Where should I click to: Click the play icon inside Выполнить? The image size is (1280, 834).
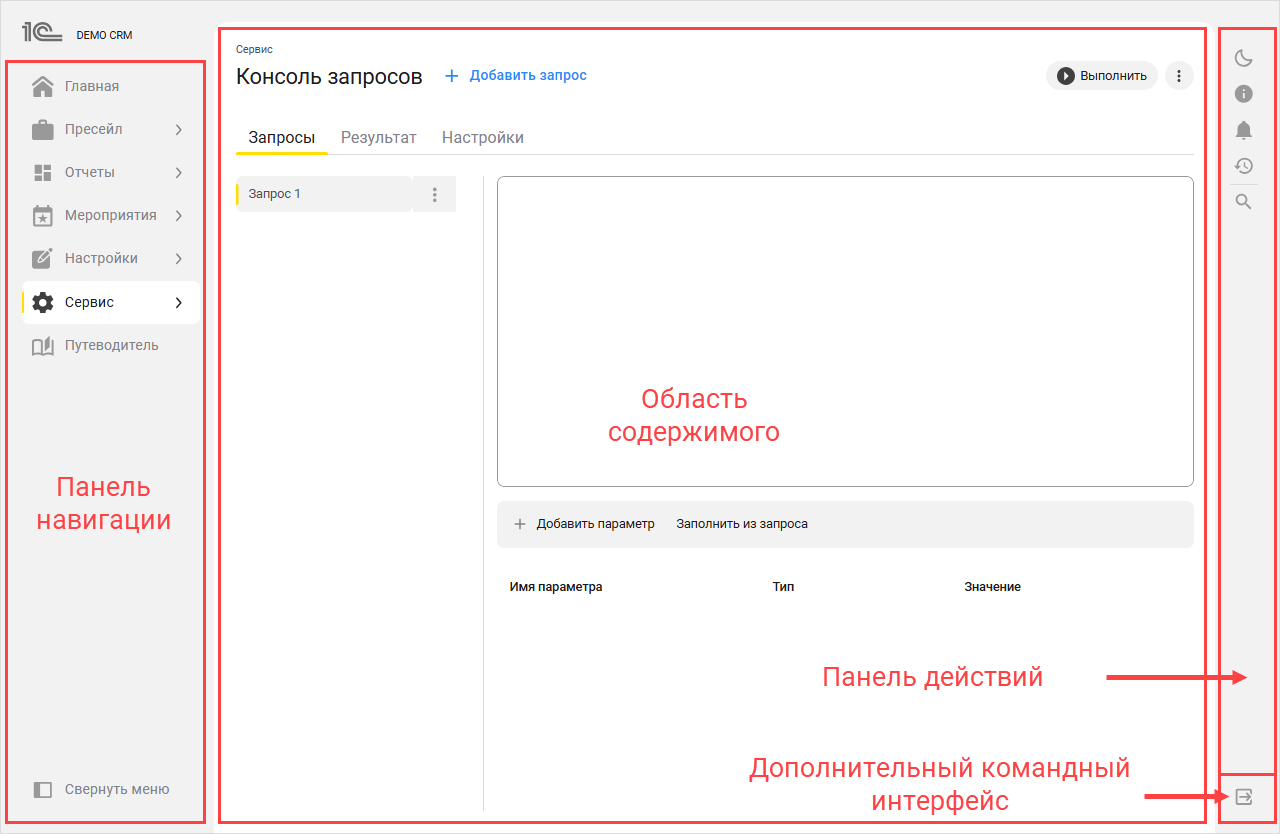(x=1066, y=75)
